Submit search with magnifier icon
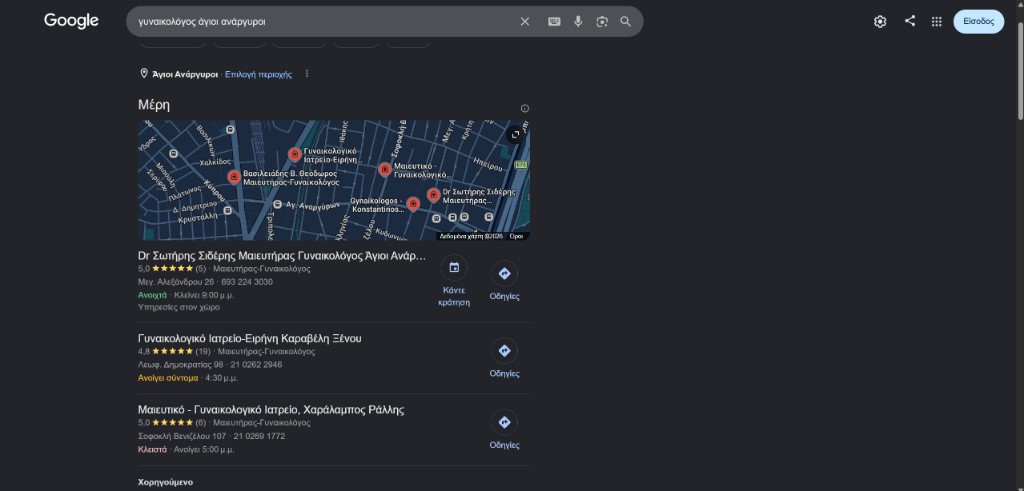 (x=626, y=22)
